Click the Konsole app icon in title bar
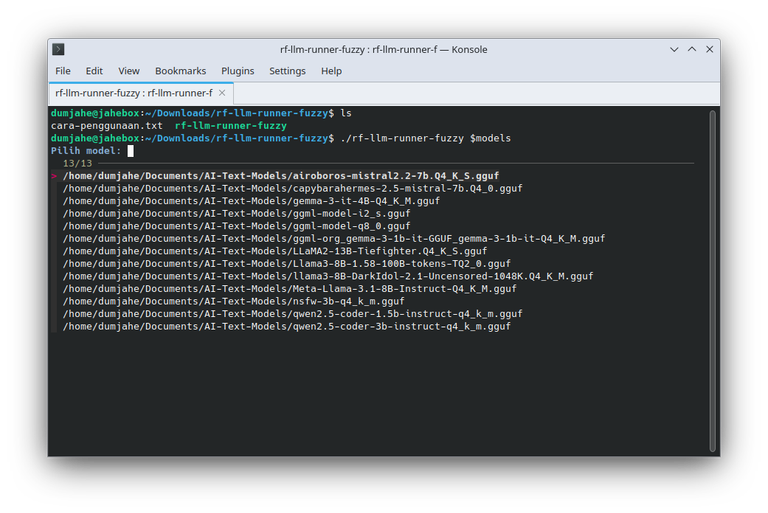 pos(59,49)
